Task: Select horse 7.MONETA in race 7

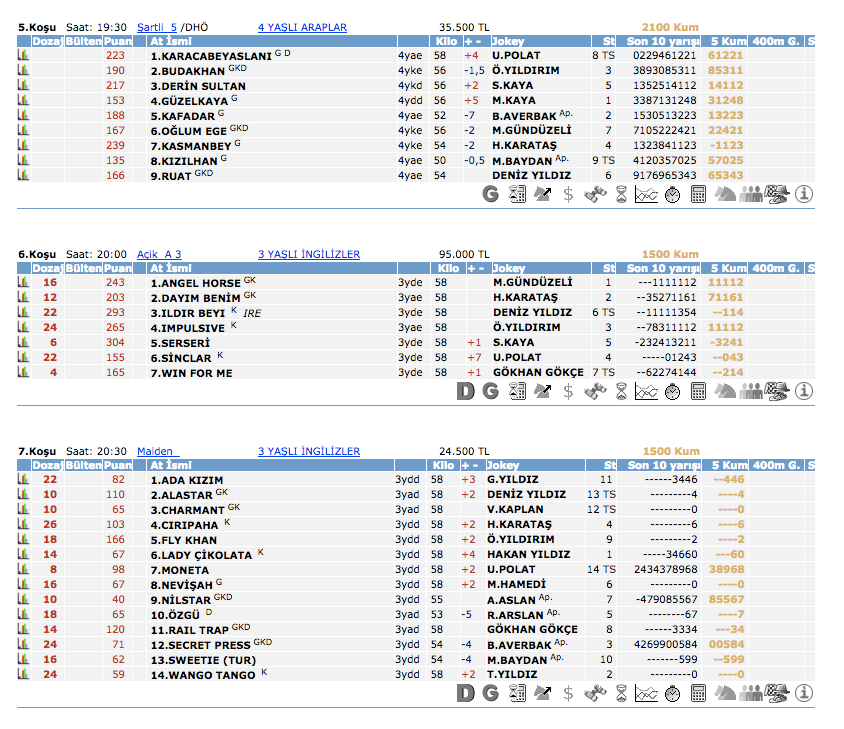Action: coord(178,570)
